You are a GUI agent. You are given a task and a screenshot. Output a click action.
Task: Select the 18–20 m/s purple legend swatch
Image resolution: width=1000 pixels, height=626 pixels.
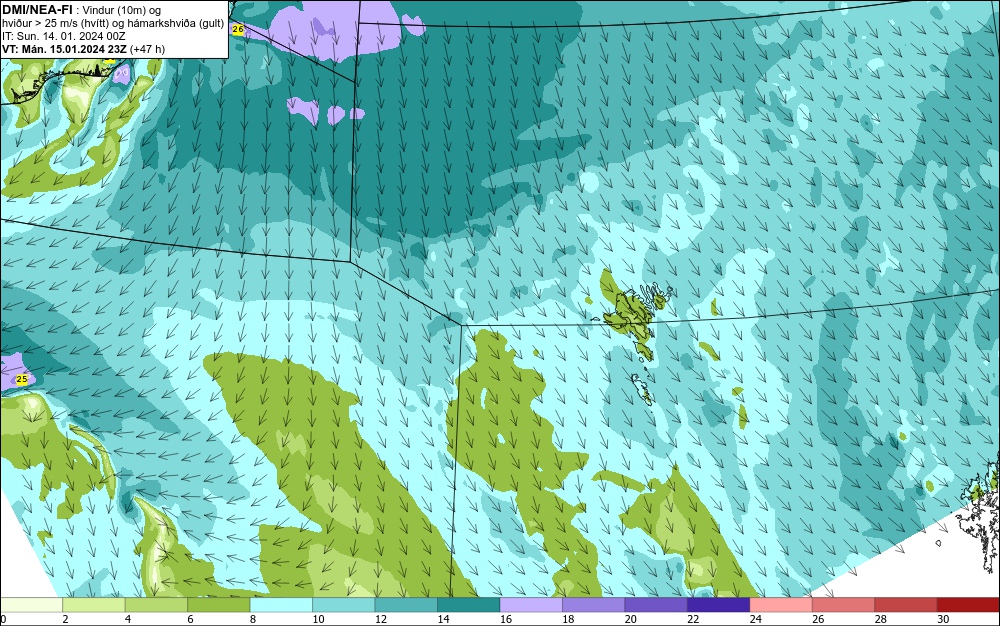pyautogui.click(x=594, y=605)
